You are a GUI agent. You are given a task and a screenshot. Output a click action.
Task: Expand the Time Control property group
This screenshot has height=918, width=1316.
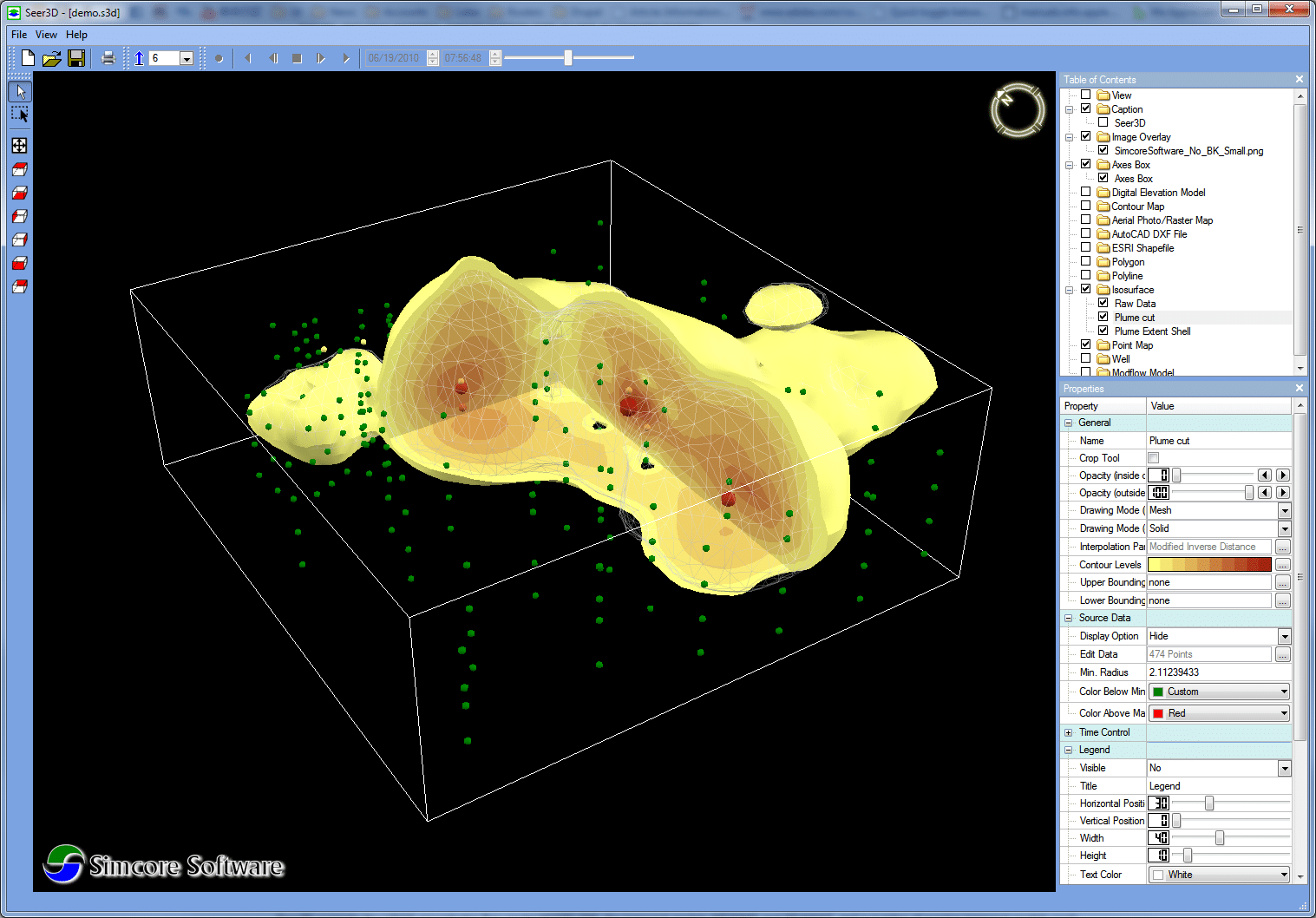(x=1069, y=732)
